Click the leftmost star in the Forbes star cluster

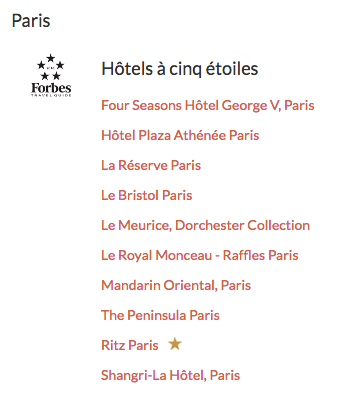tap(41, 65)
